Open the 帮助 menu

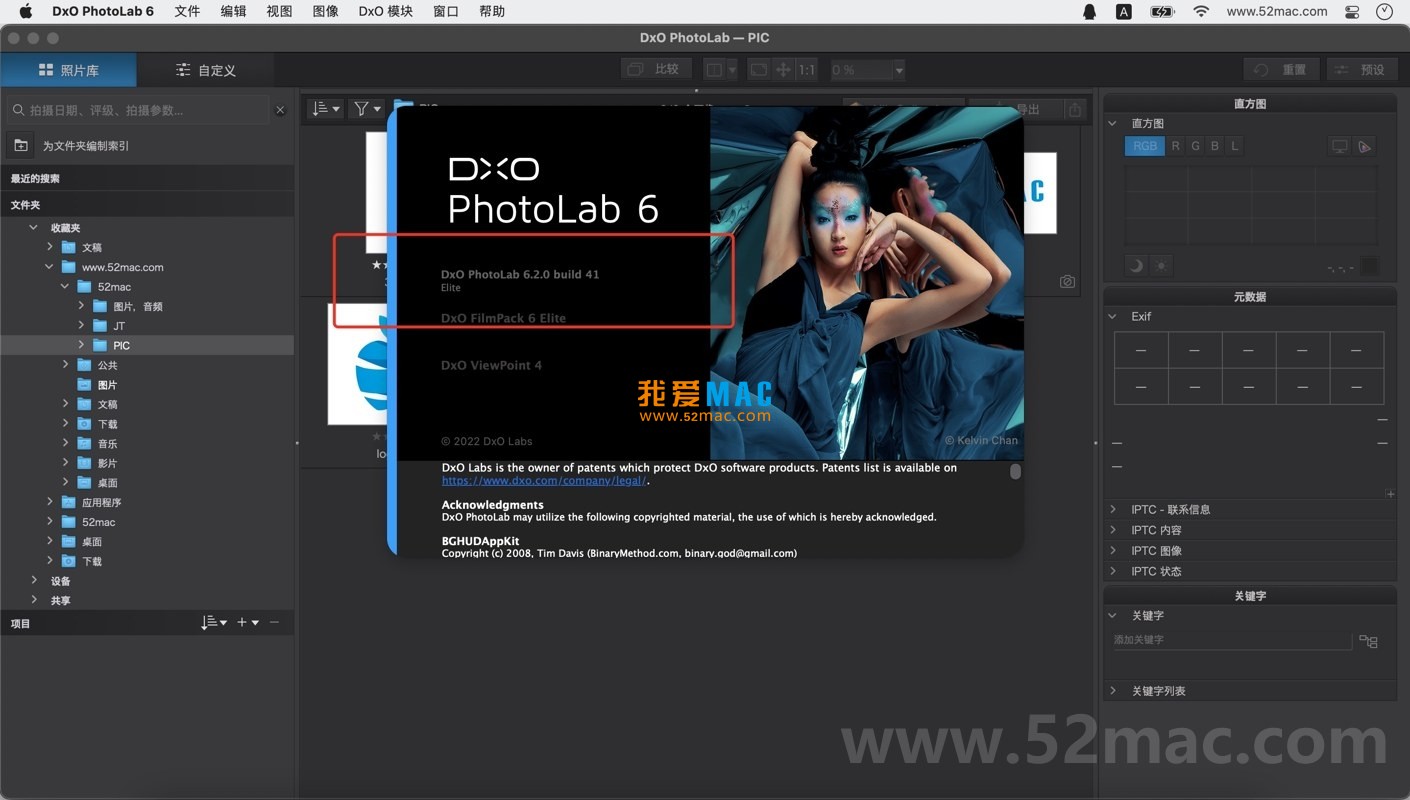[x=492, y=12]
